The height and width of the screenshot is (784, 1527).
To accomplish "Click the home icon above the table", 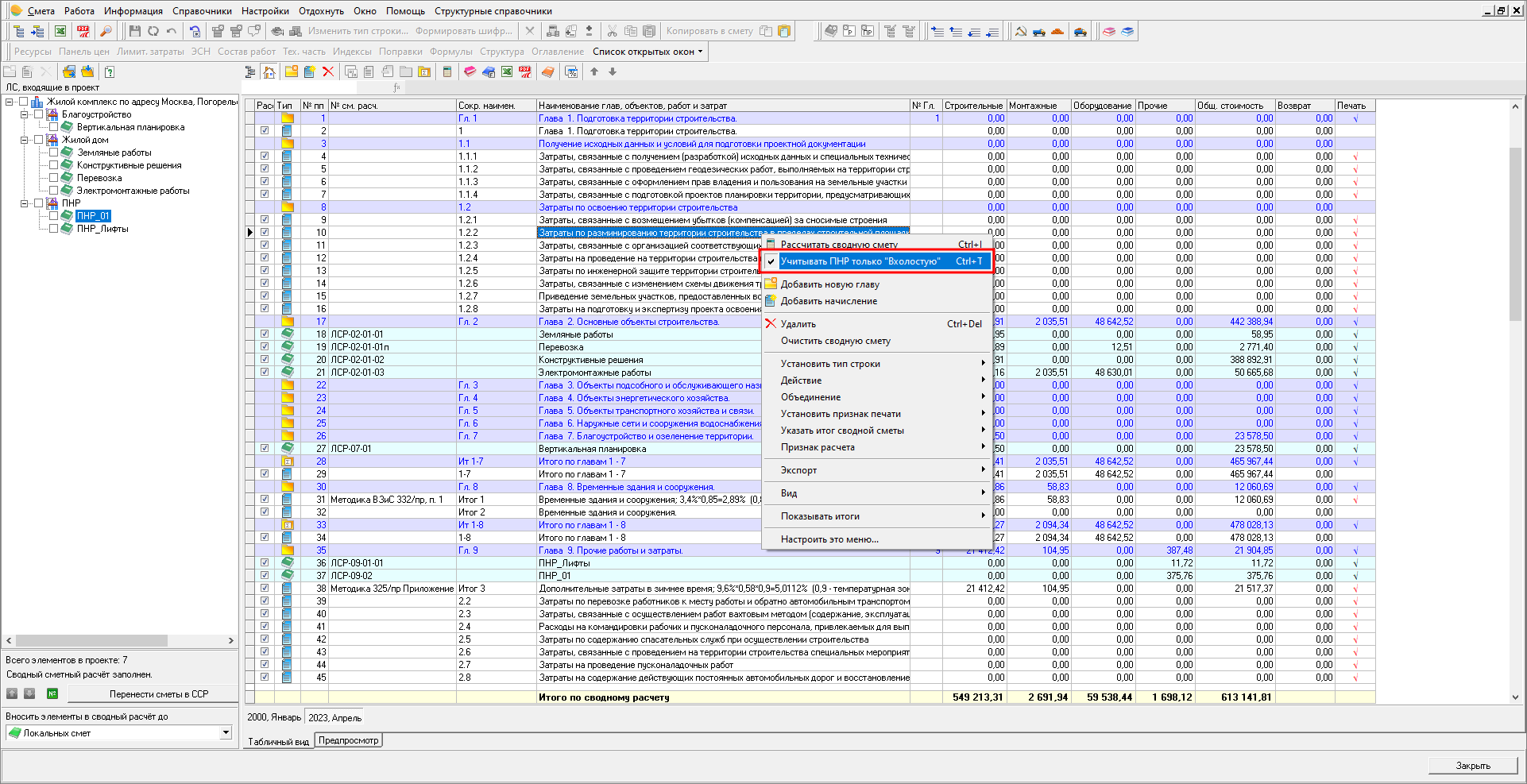I will (269, 71).
